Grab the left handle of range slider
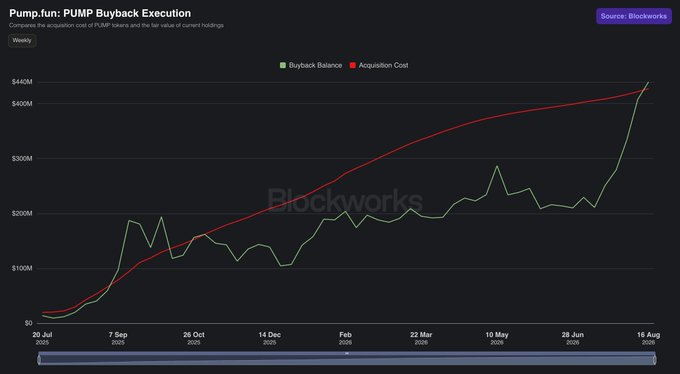The width and height of the screenshot is (680, 374). (39, 359)
